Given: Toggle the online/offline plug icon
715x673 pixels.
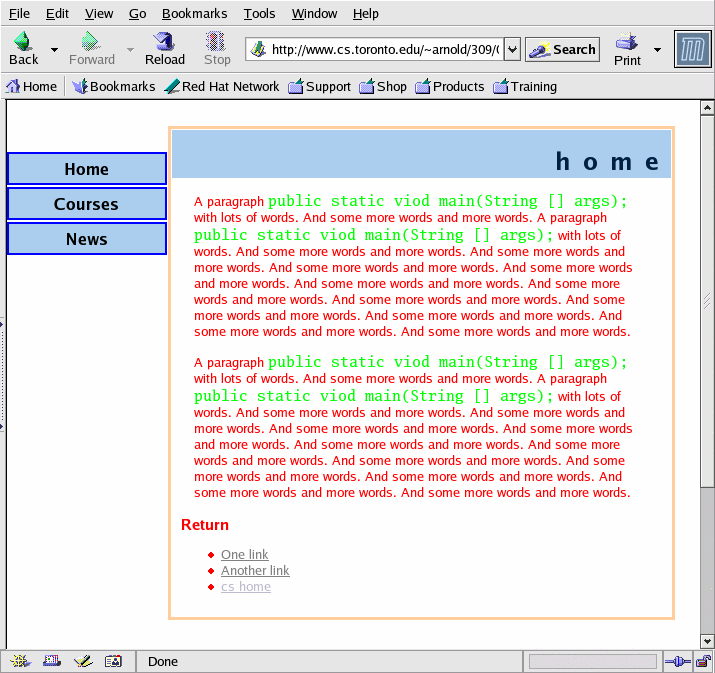Looking at the screenshot, I should [x=677, y=661].
